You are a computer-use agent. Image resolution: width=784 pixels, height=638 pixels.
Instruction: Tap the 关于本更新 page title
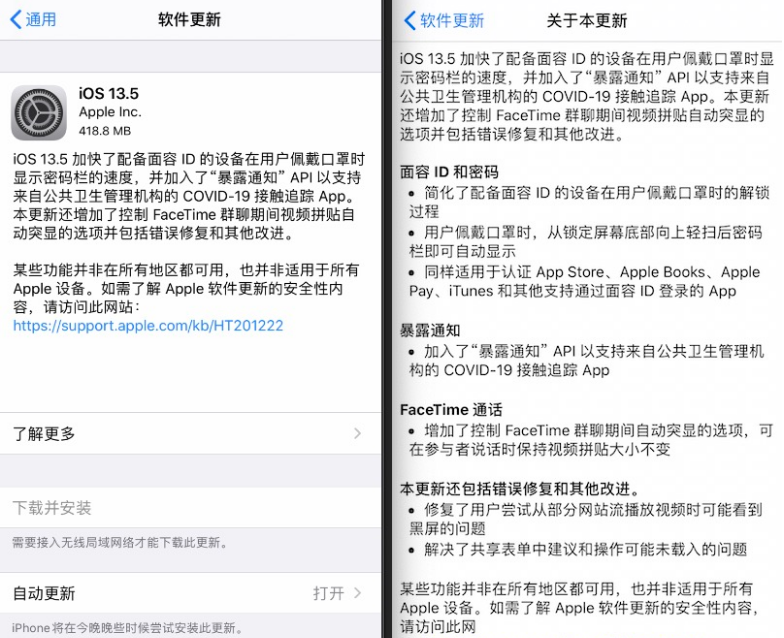click(586, 20)
